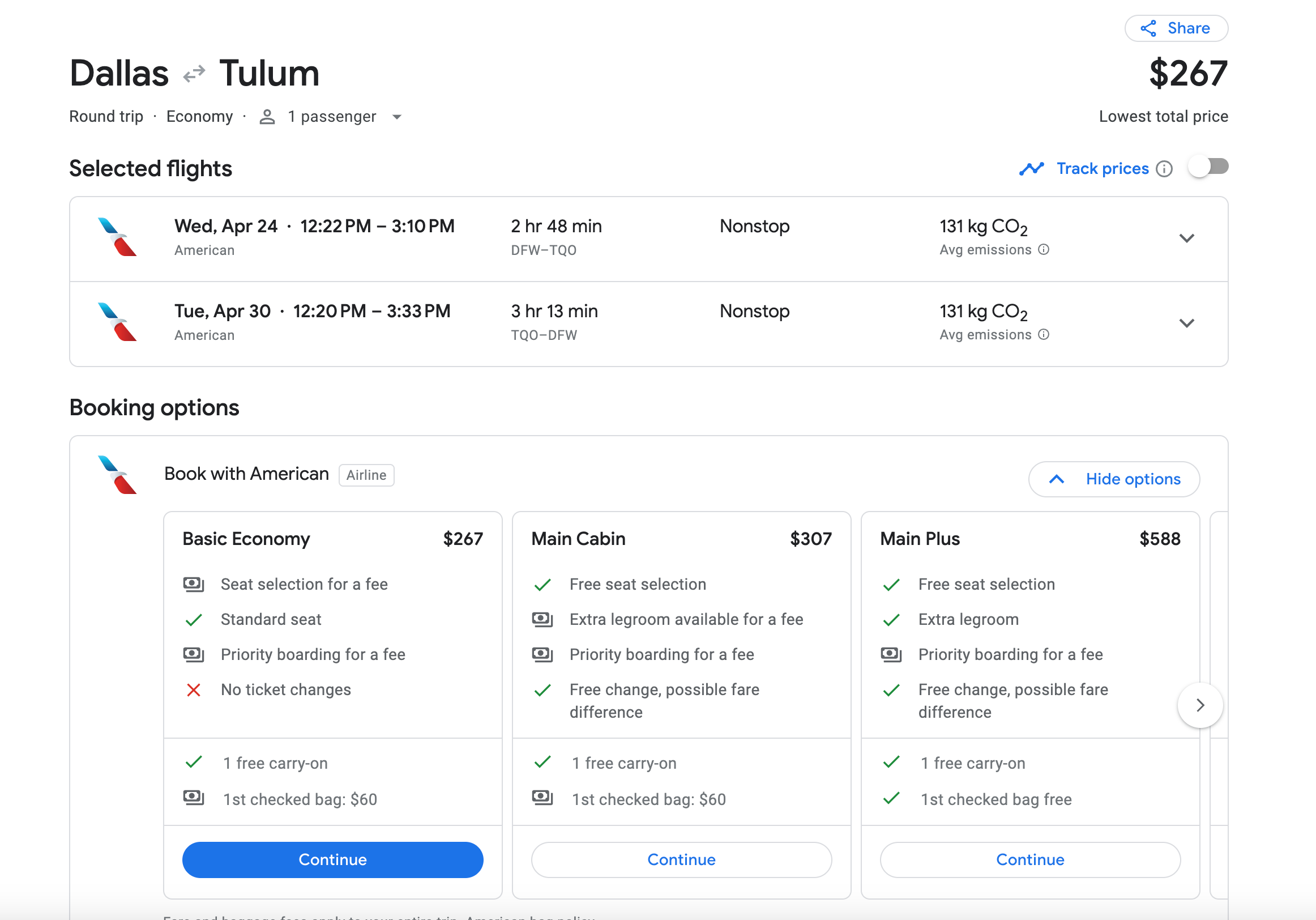
Task: Continue with Main Plus fare
Action: (1029, 859)
